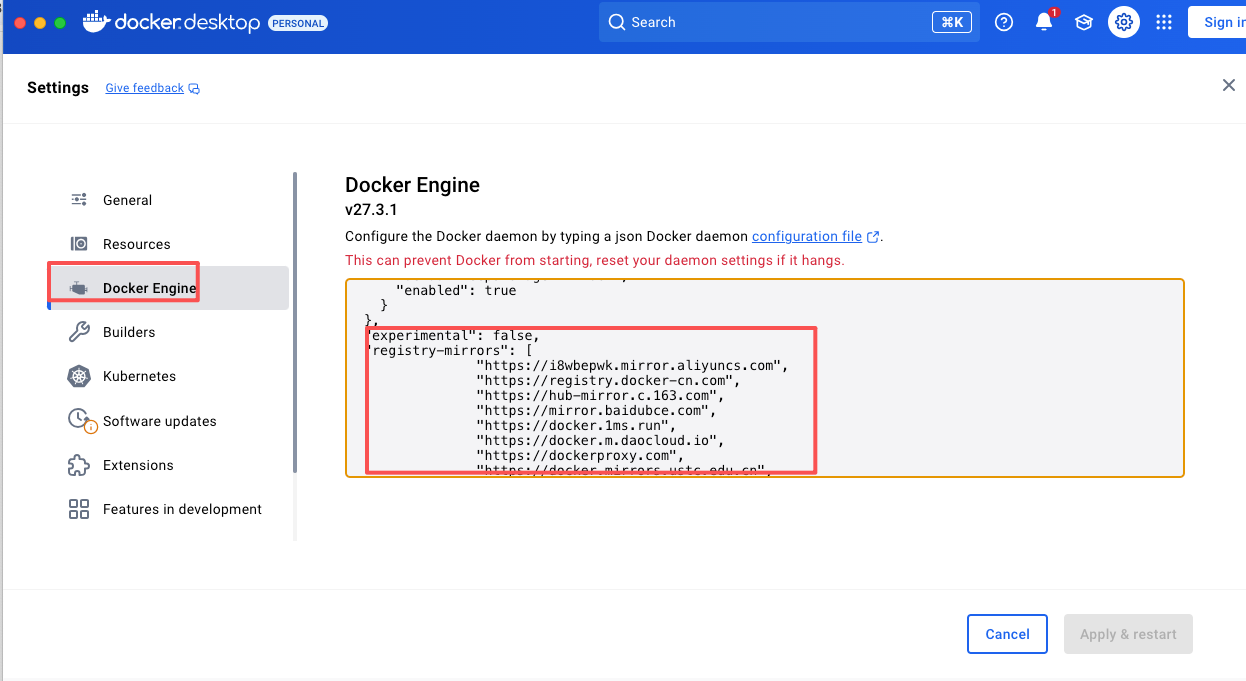
Task: Open the configuration file link
Action: pos(807,237)
